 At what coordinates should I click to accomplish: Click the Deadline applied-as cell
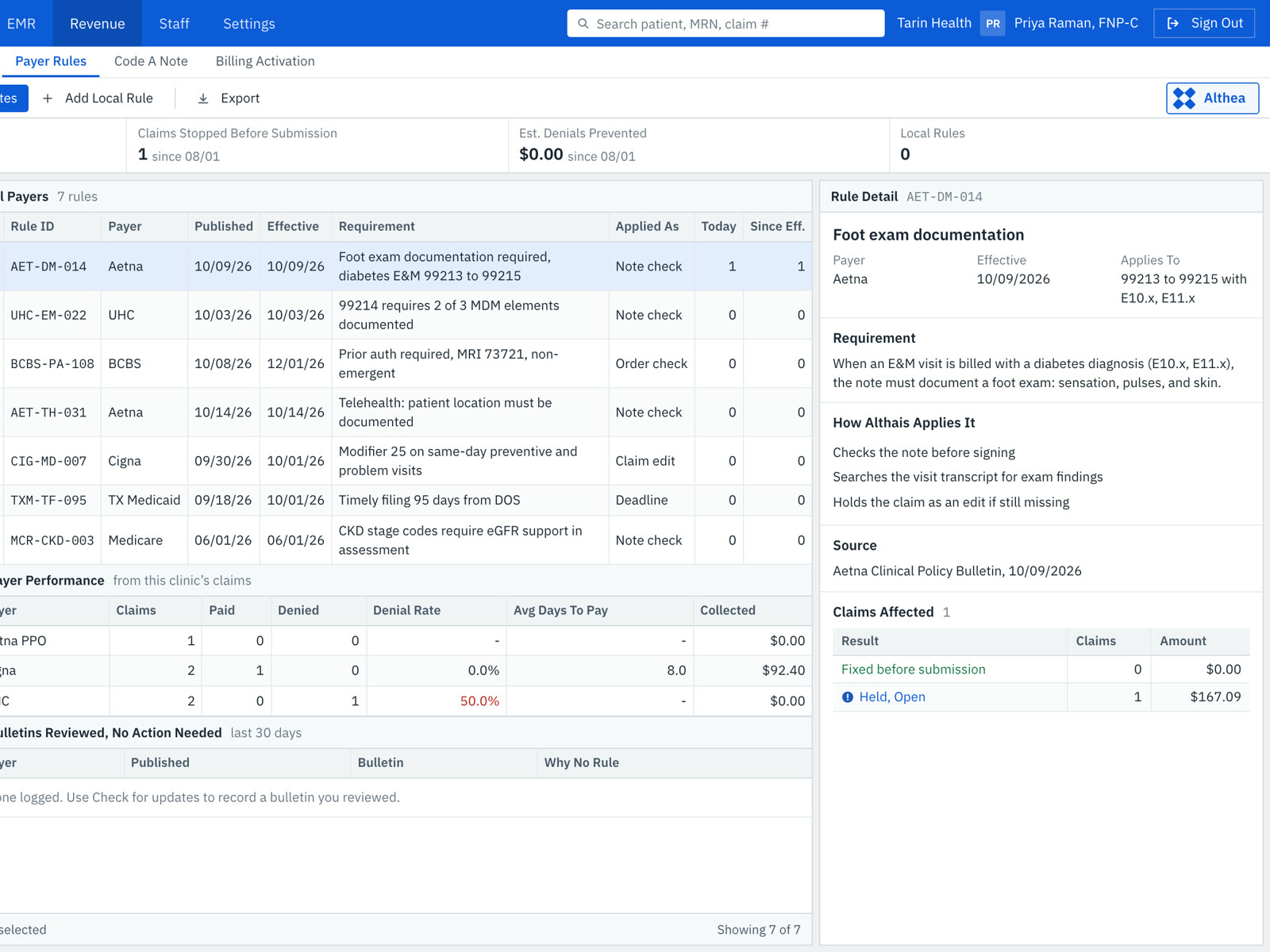(652, 501)
